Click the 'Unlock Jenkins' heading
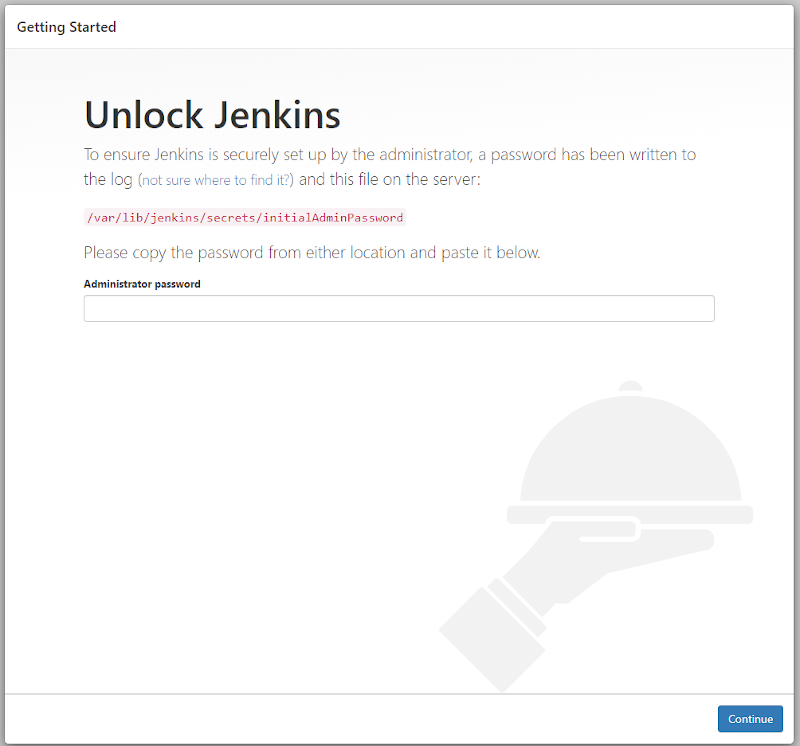This screenshot has height=746, width=800. click(x=212, y=115)
